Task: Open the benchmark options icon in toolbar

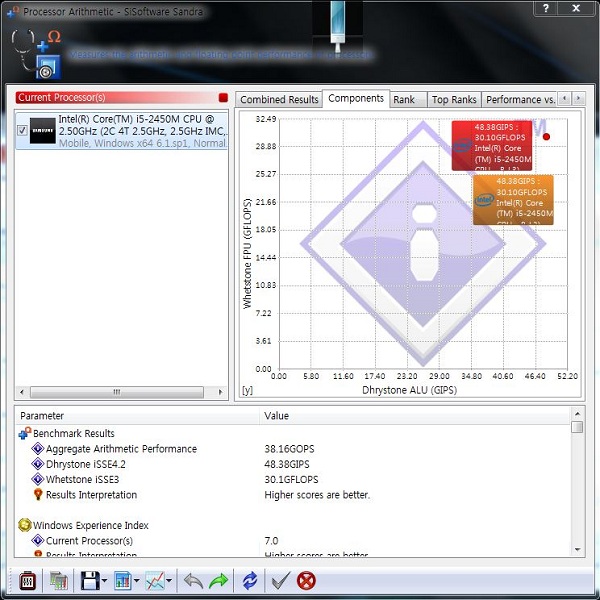Action: [x=28, y=581]
